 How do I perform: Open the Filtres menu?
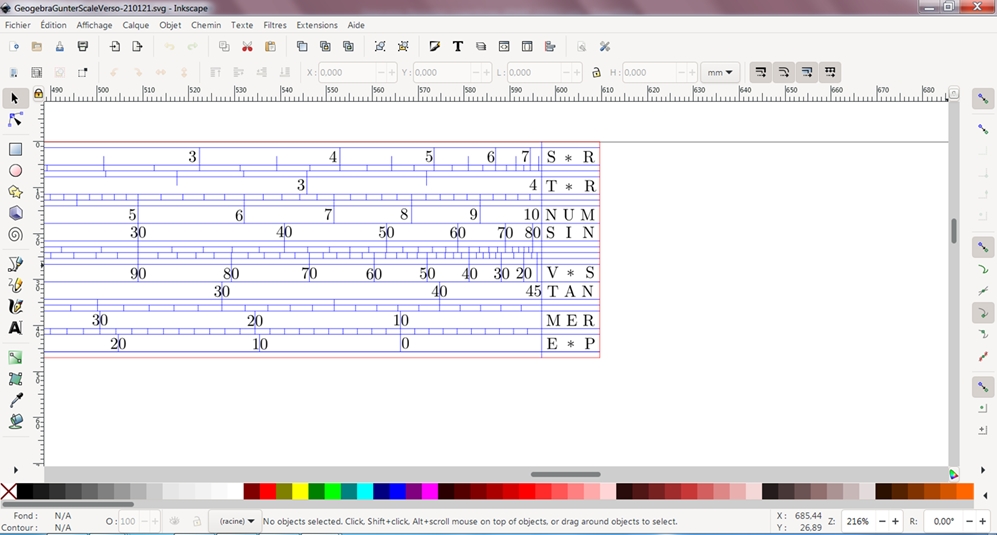[x=275, y=25]
